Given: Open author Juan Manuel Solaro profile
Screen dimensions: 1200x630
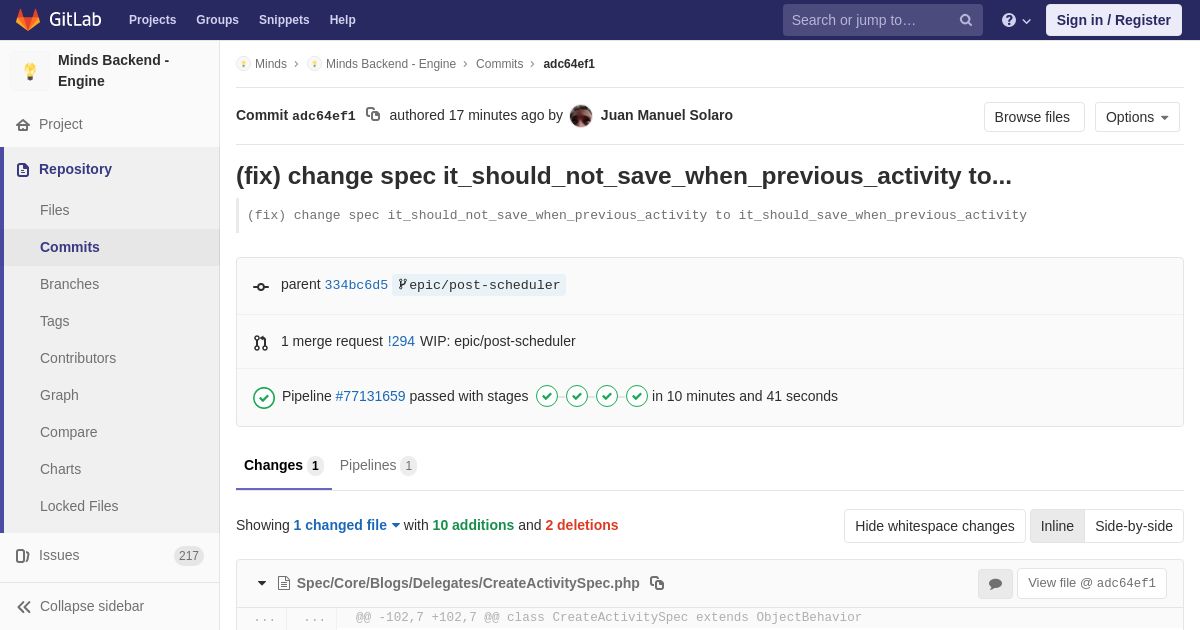Looking at the screenshot, I should [x=667, y=115].
